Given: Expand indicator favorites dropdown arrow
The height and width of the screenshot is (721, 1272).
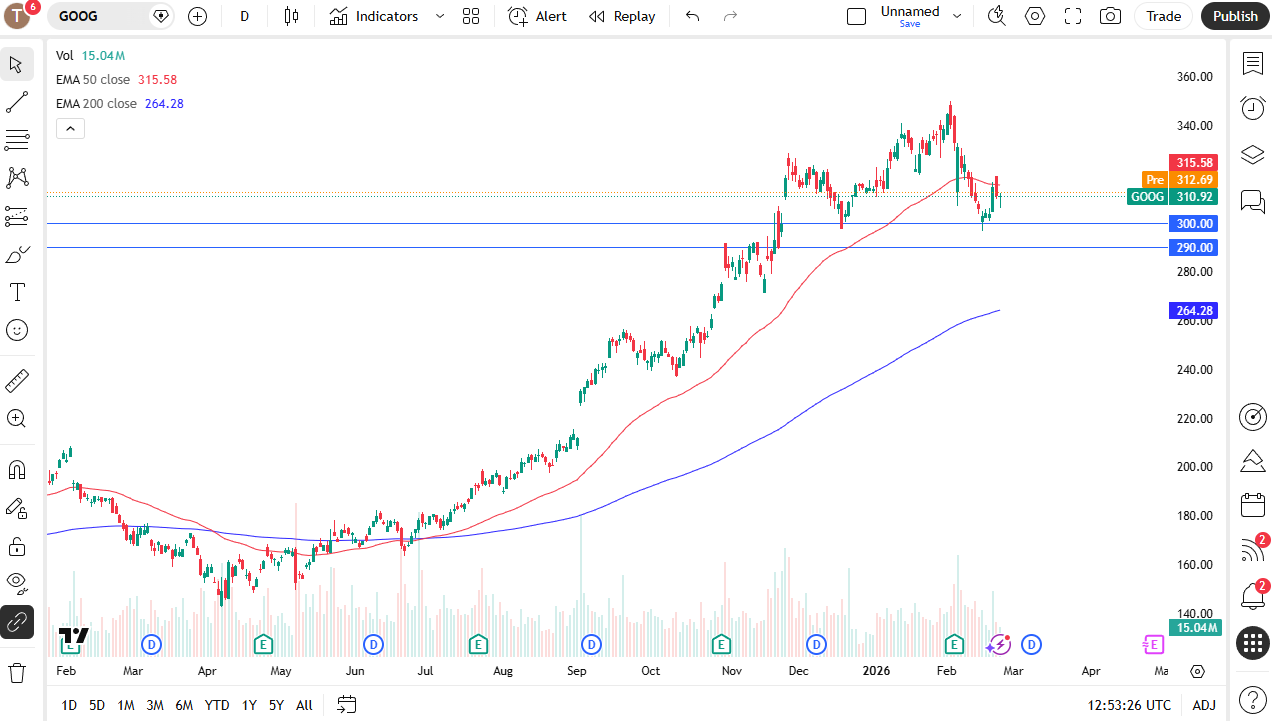Looking at the screenshot, I should 440,16.
